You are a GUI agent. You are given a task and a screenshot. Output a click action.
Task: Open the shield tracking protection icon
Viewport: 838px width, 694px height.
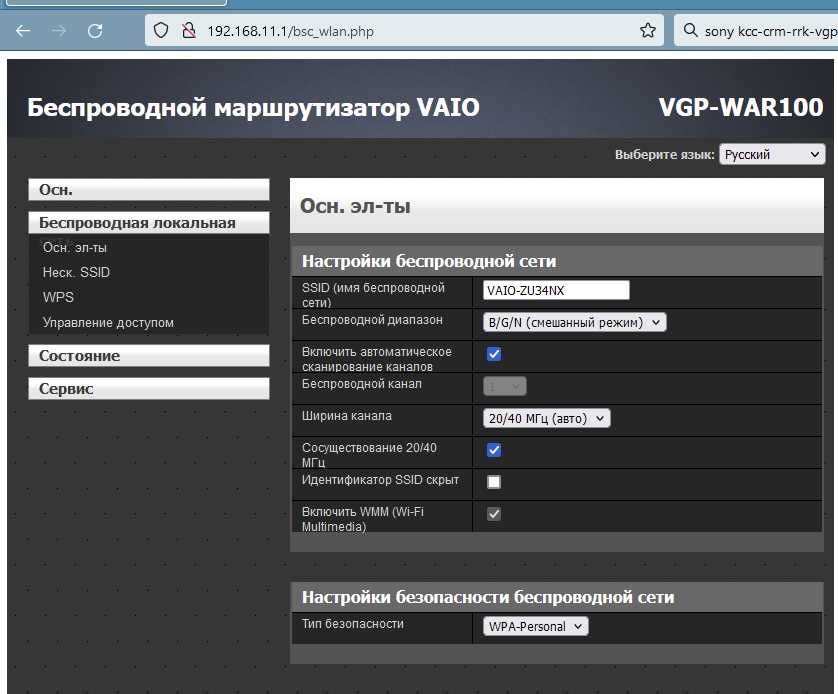coord(161,30)
